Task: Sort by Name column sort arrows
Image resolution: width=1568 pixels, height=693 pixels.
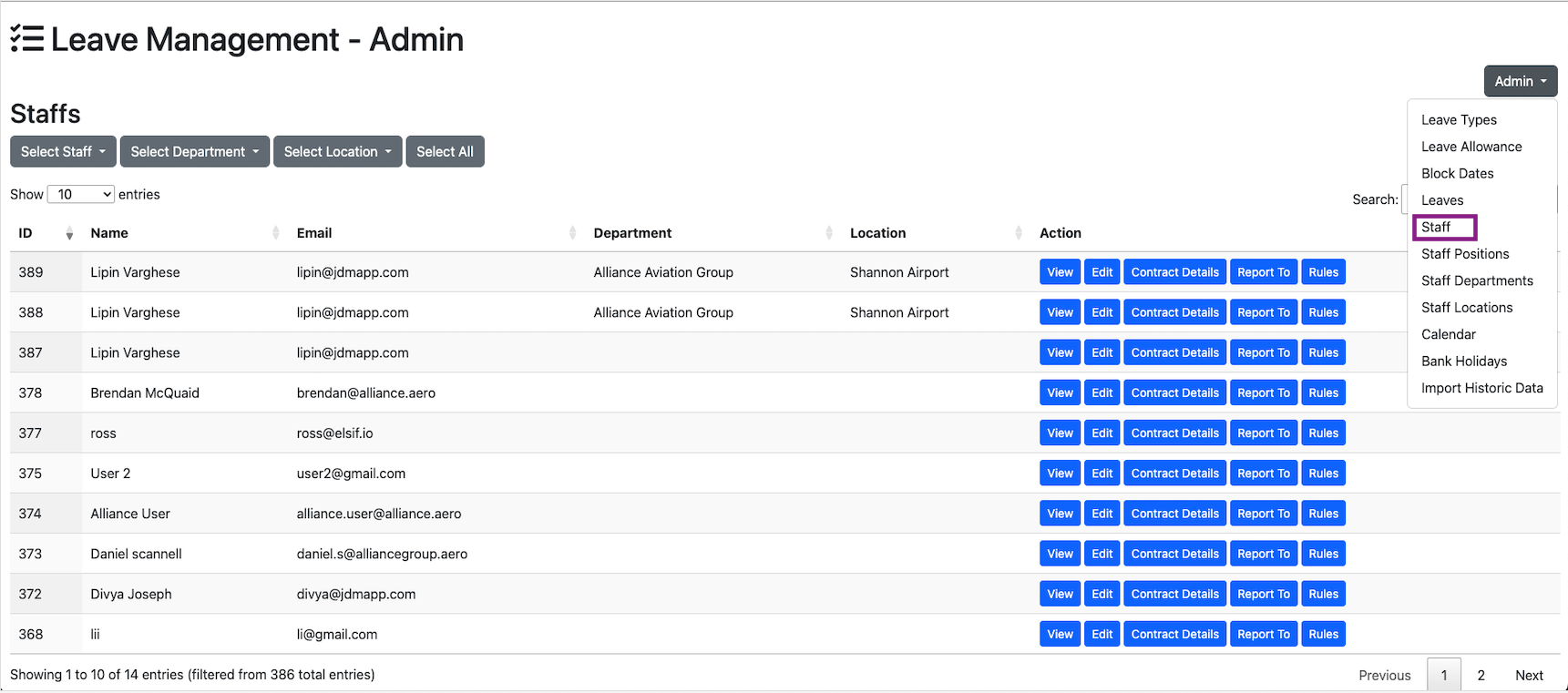Action: (x=275, y=234)
